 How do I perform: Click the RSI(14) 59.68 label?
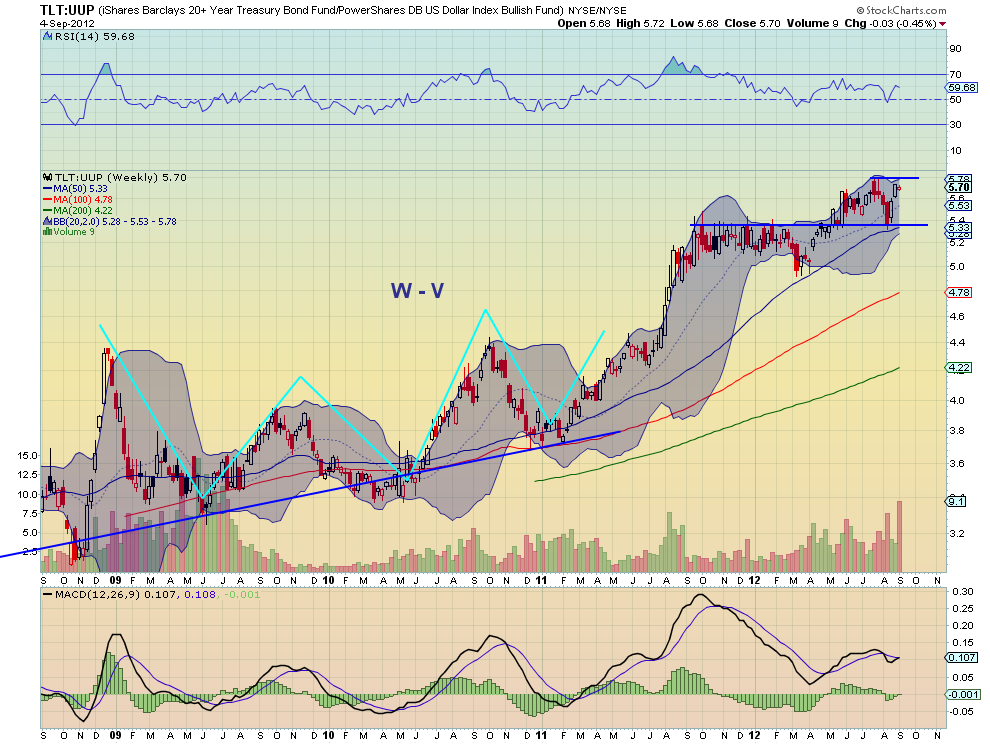95,37
